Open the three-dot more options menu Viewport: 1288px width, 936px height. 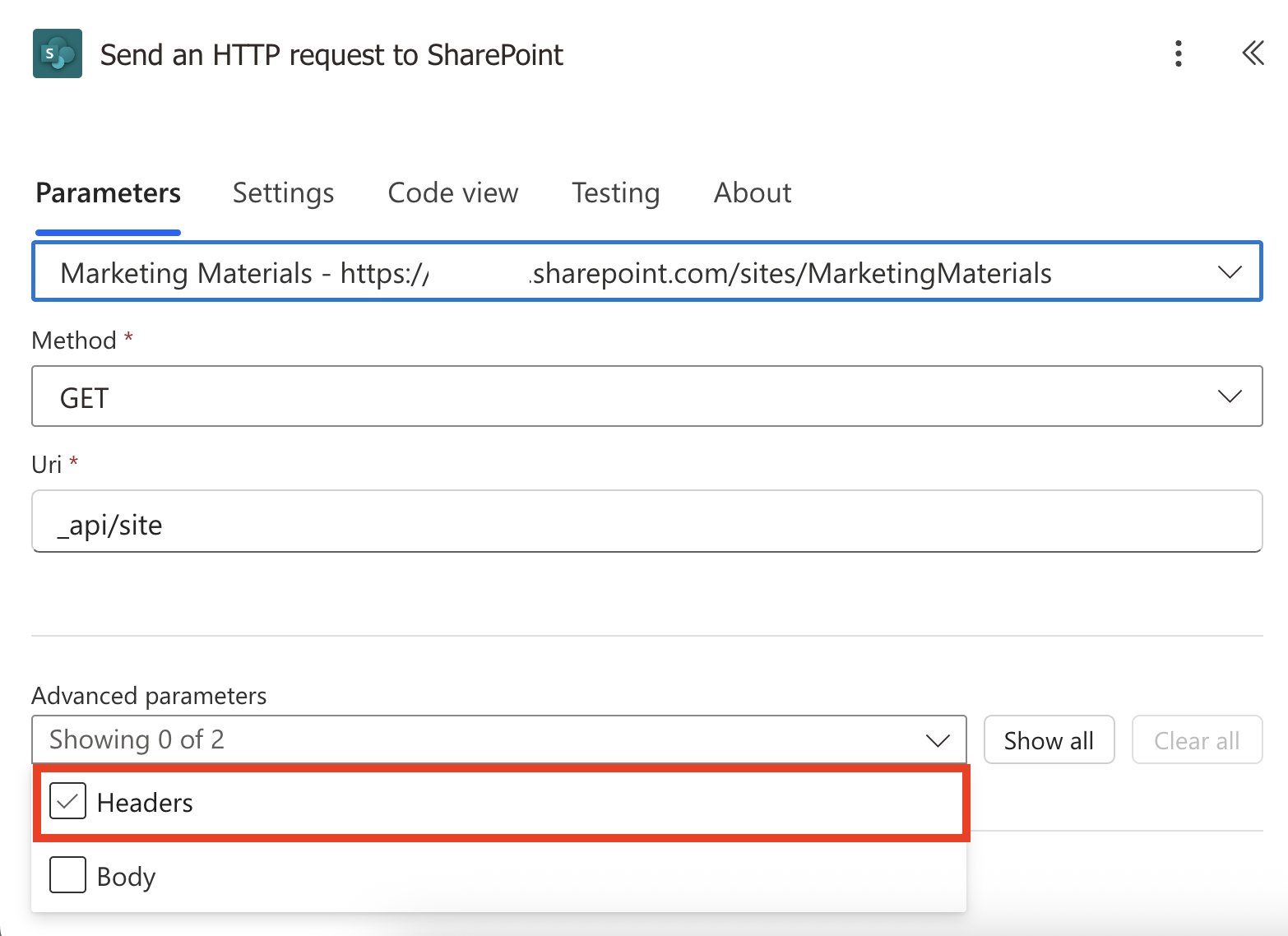tap(1179, 53)
